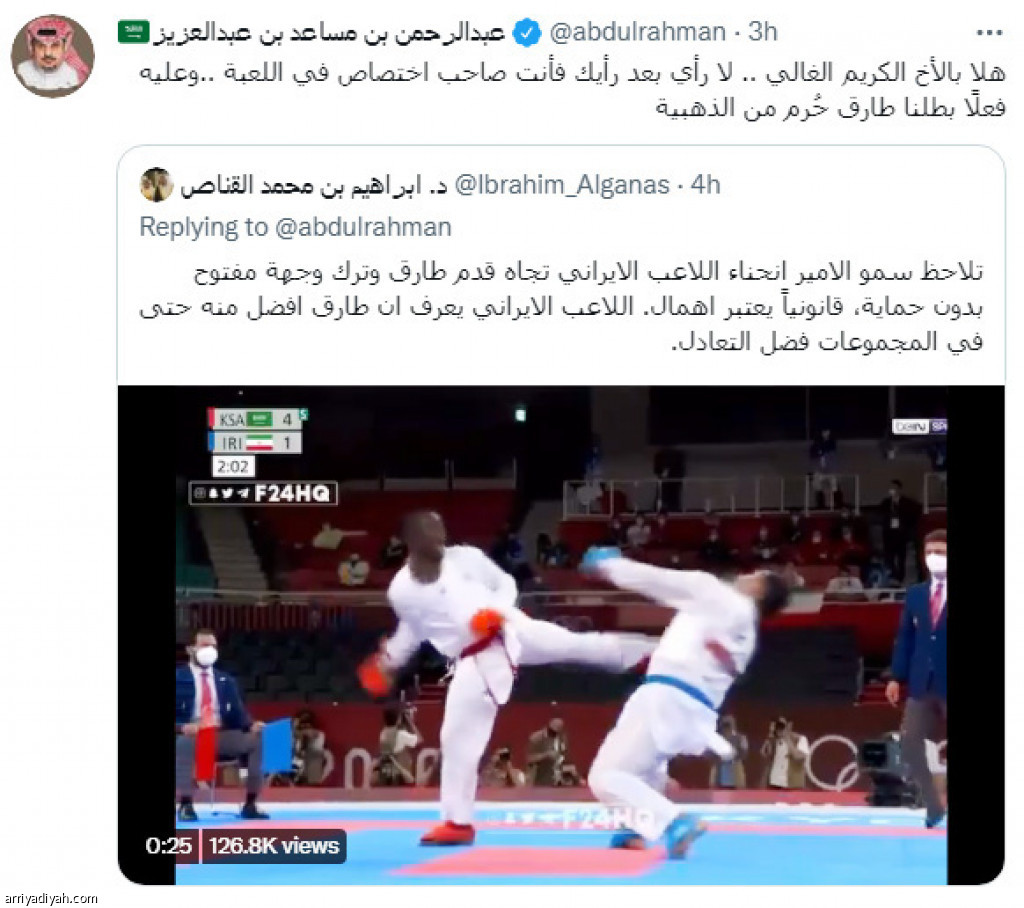Open the 4h timestamp of quoted tweet
Image resolution: width=1024 pixels, height=908 pixels.
(x=705, y=186)
